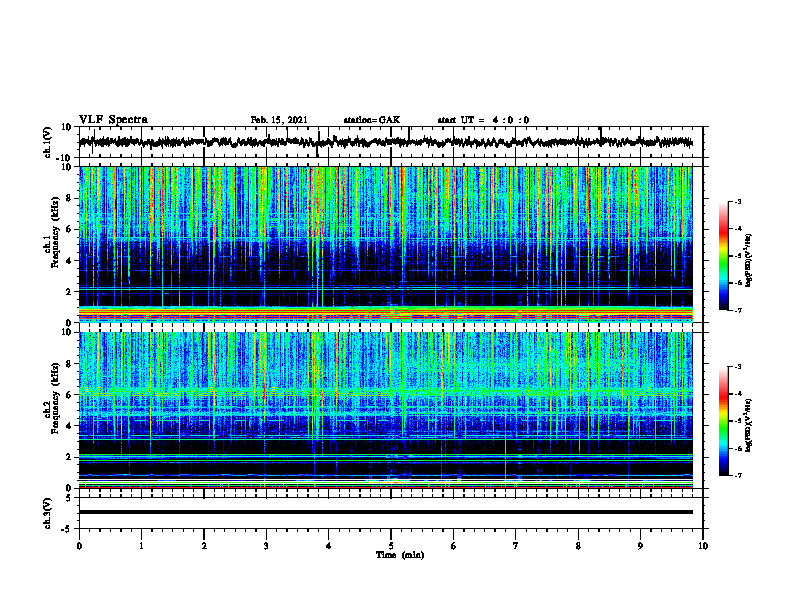Click the thick black ch.3 trace line

point(385,512)
